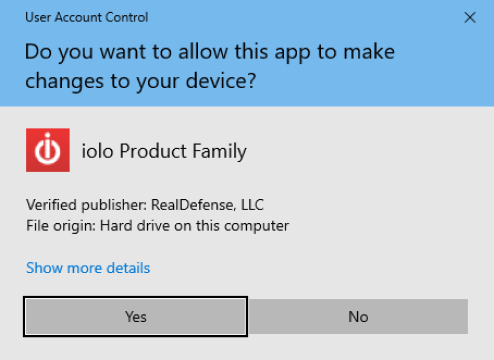Open the Show more details link
Image resolution: width=494 pixels, height=360 pixels.
point(88,268)
